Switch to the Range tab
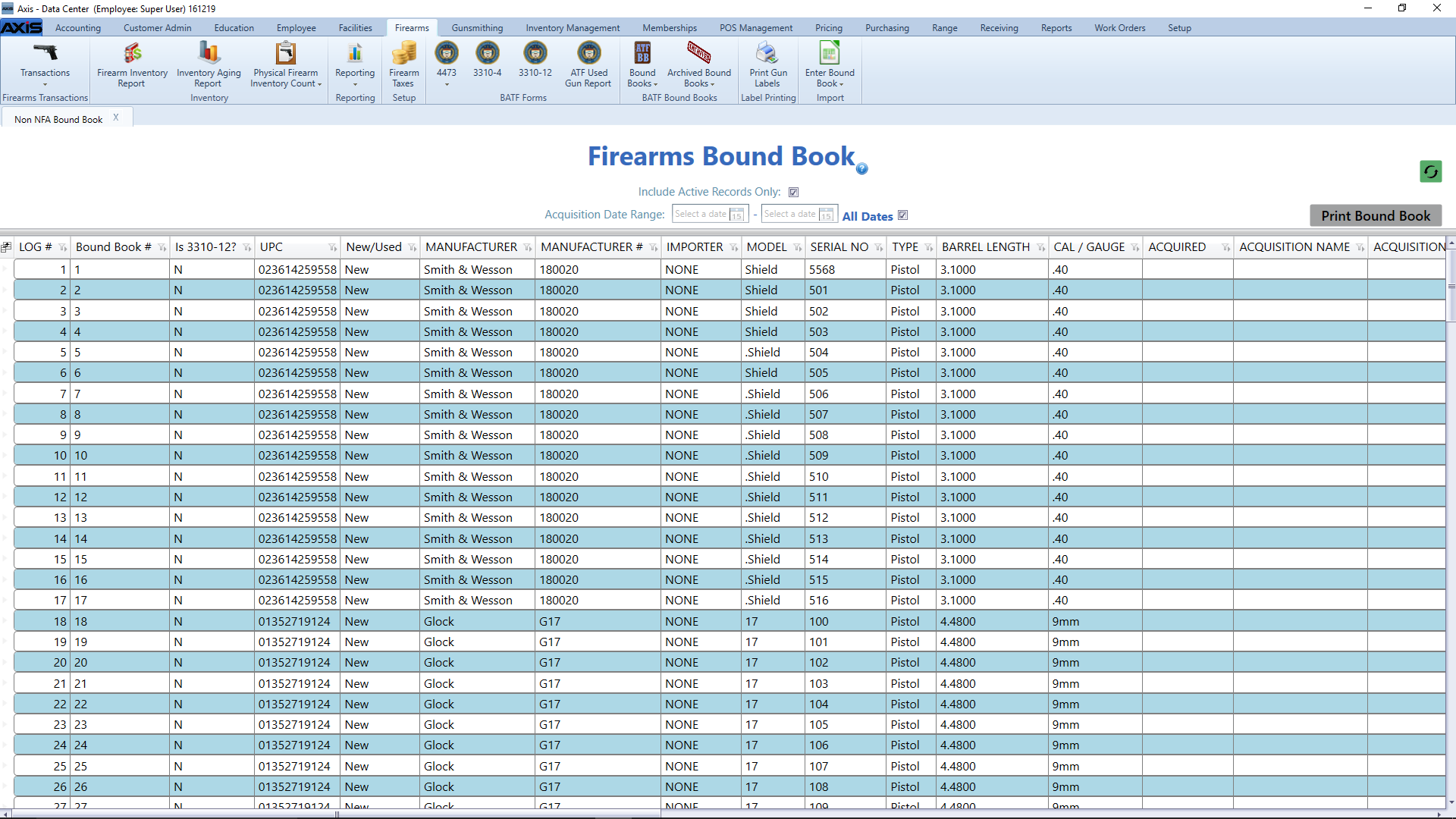The height and width of the screenshot is (819, 1456). 944,28
